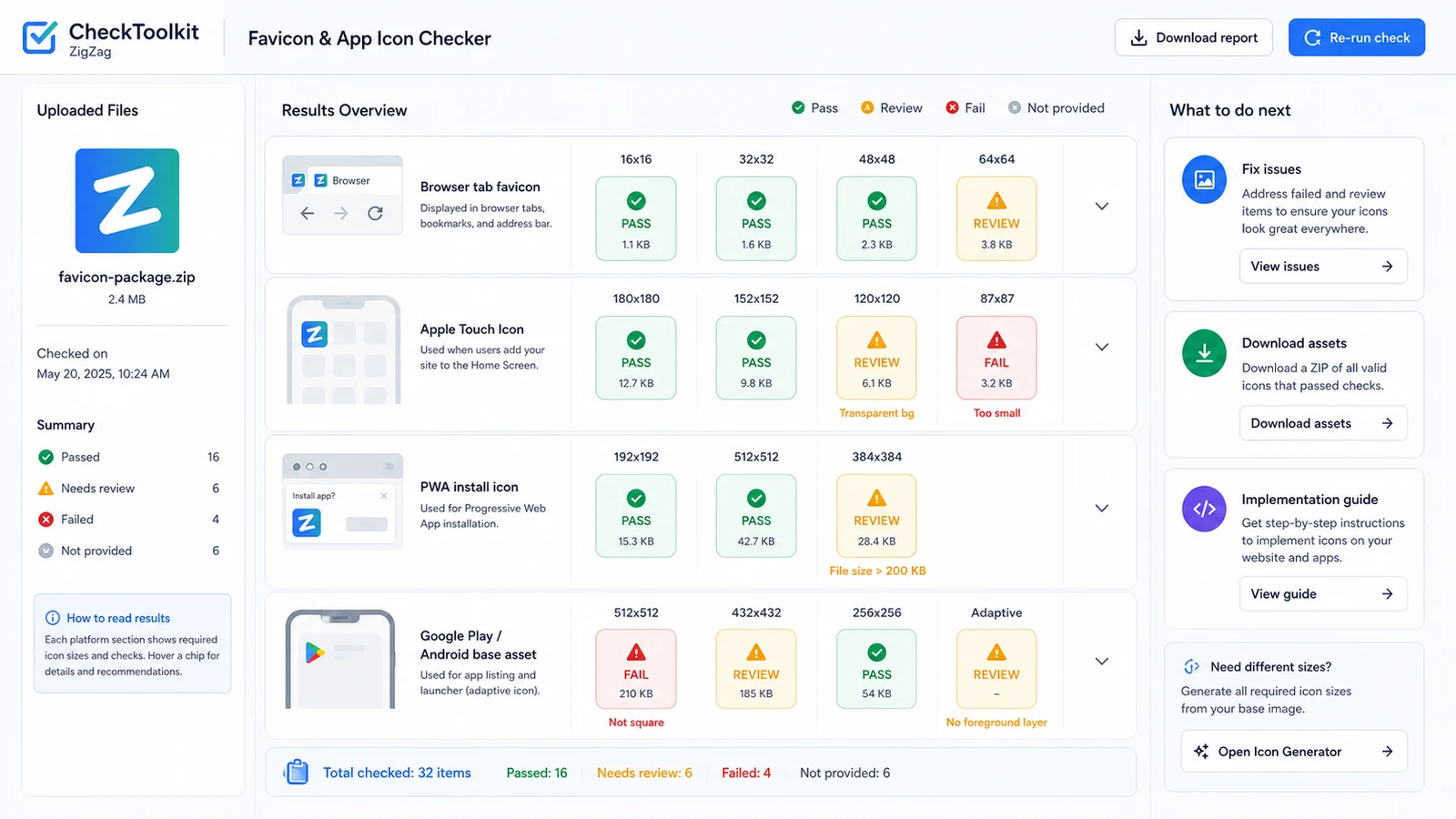
Task: Click the PWA 512x512 PASS chip, 42.7 KB
Action: pyautogui.click(x=756, y=516)
